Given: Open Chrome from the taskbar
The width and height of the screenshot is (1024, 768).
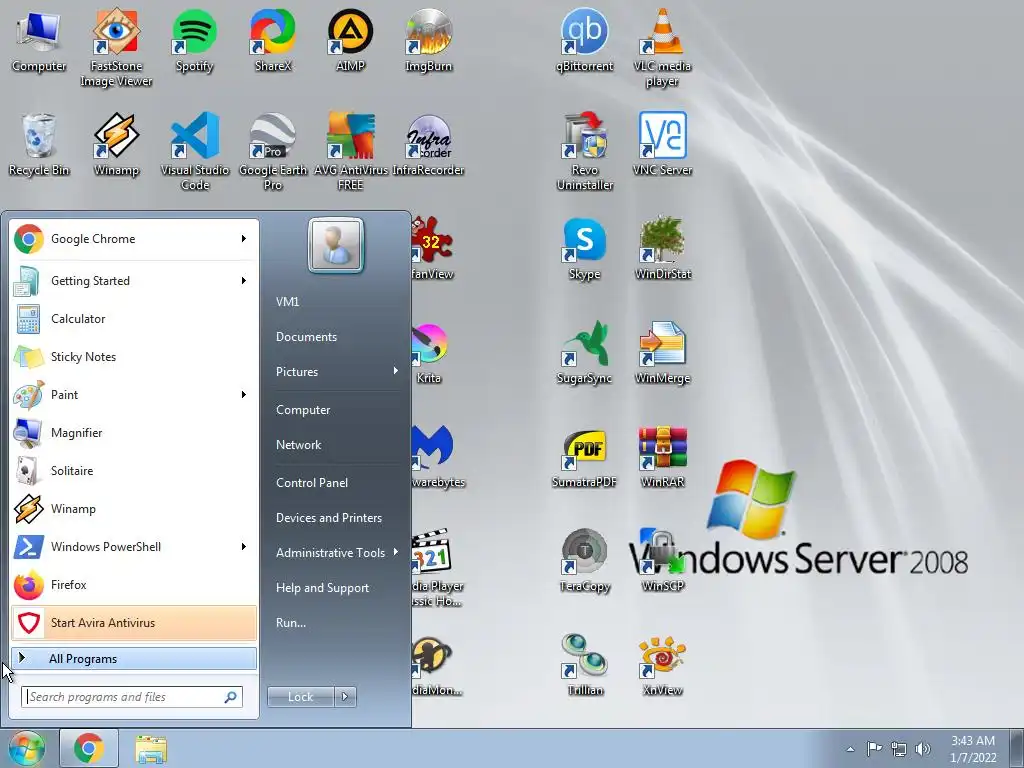Looking at the screenshot, I should tap(89, 748).
